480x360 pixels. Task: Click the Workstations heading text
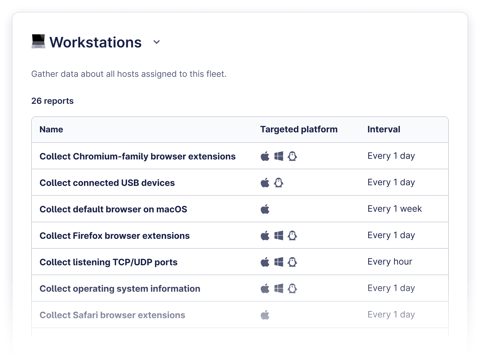(x=96, y=42)
